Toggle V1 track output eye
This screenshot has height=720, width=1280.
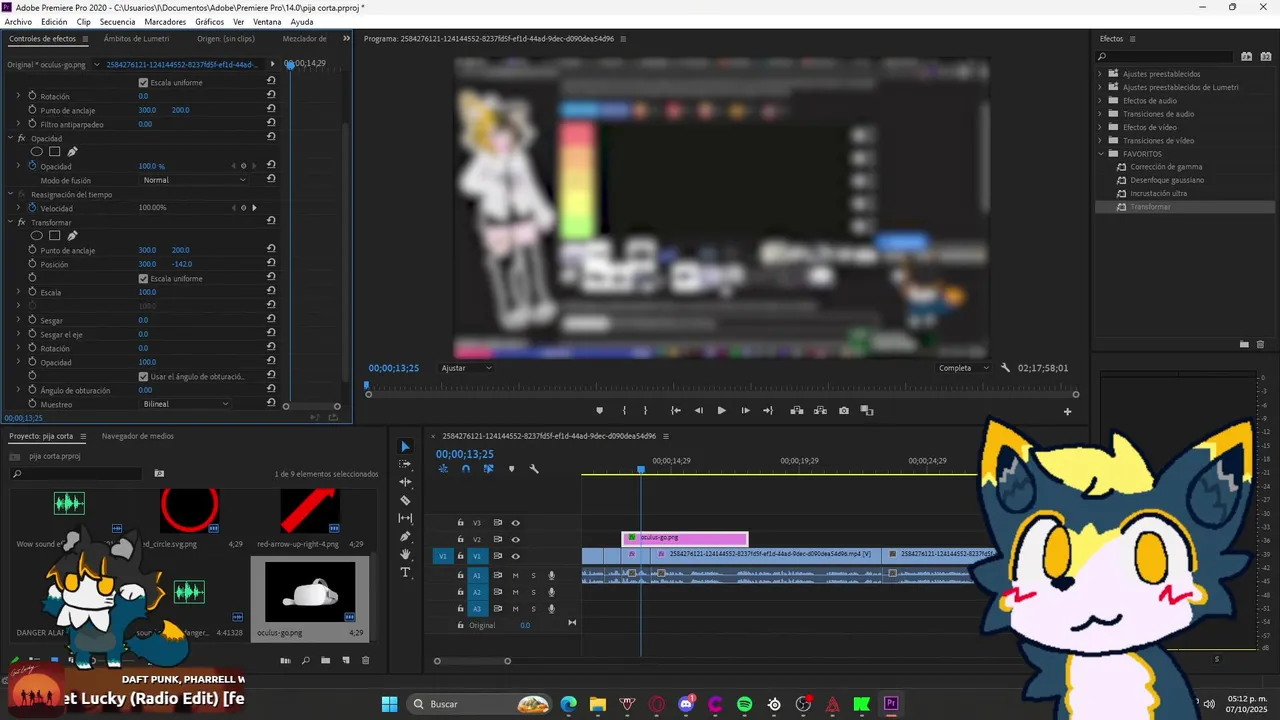pyautogui.click(x=516, y=556)
